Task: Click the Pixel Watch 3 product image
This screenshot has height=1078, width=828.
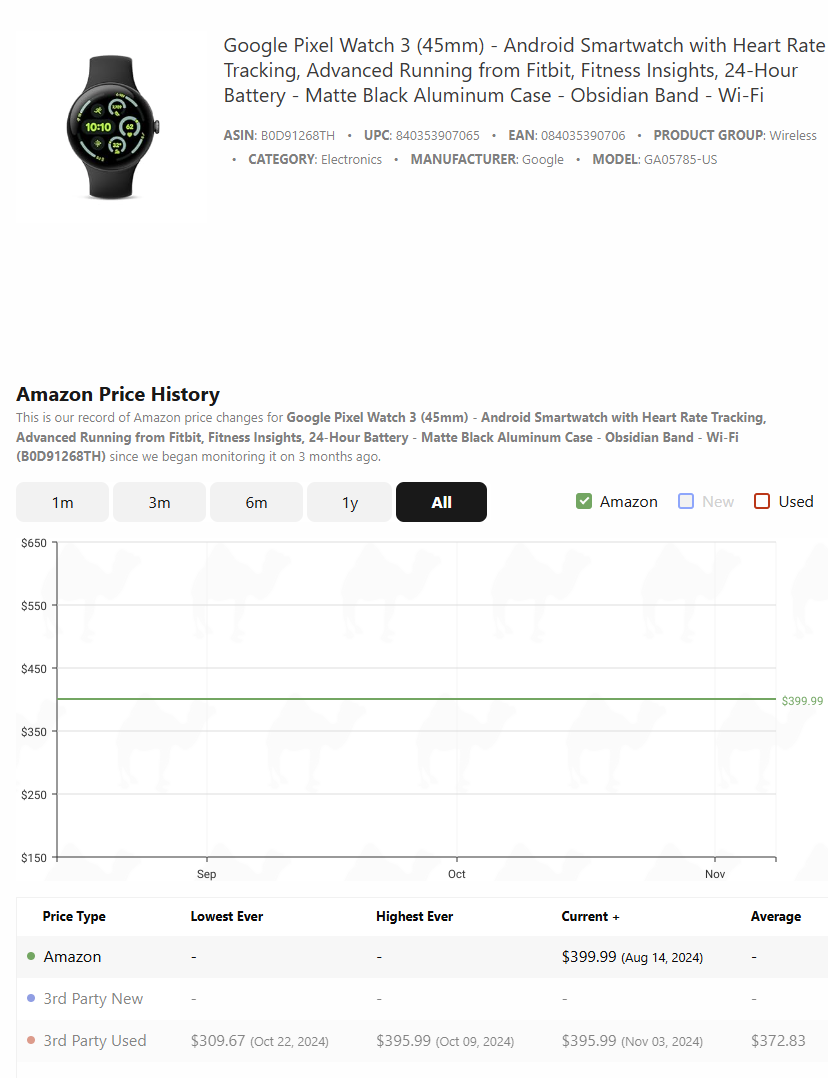Action: point(113,128)
